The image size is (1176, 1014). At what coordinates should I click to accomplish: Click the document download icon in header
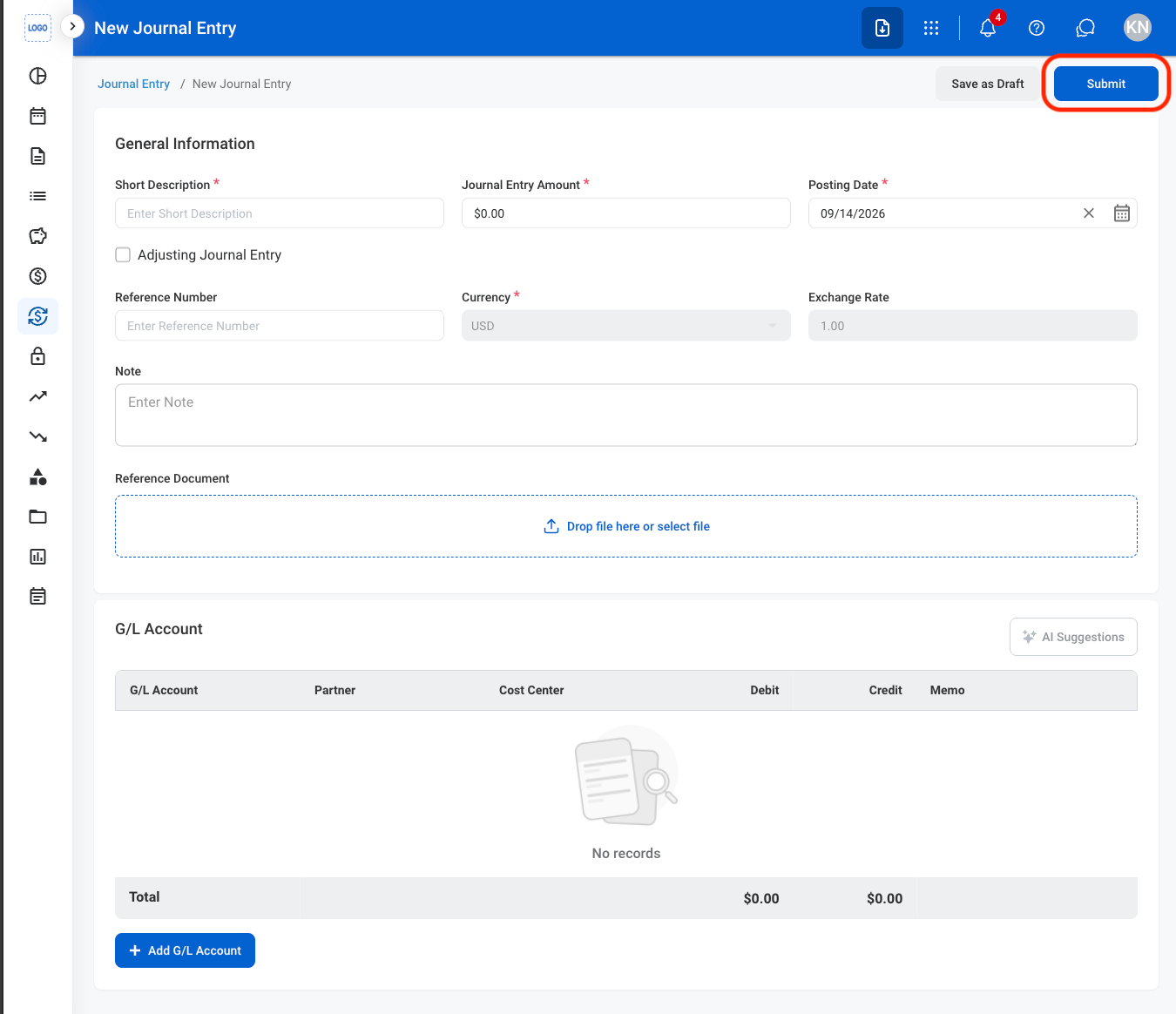coord(882,28)
